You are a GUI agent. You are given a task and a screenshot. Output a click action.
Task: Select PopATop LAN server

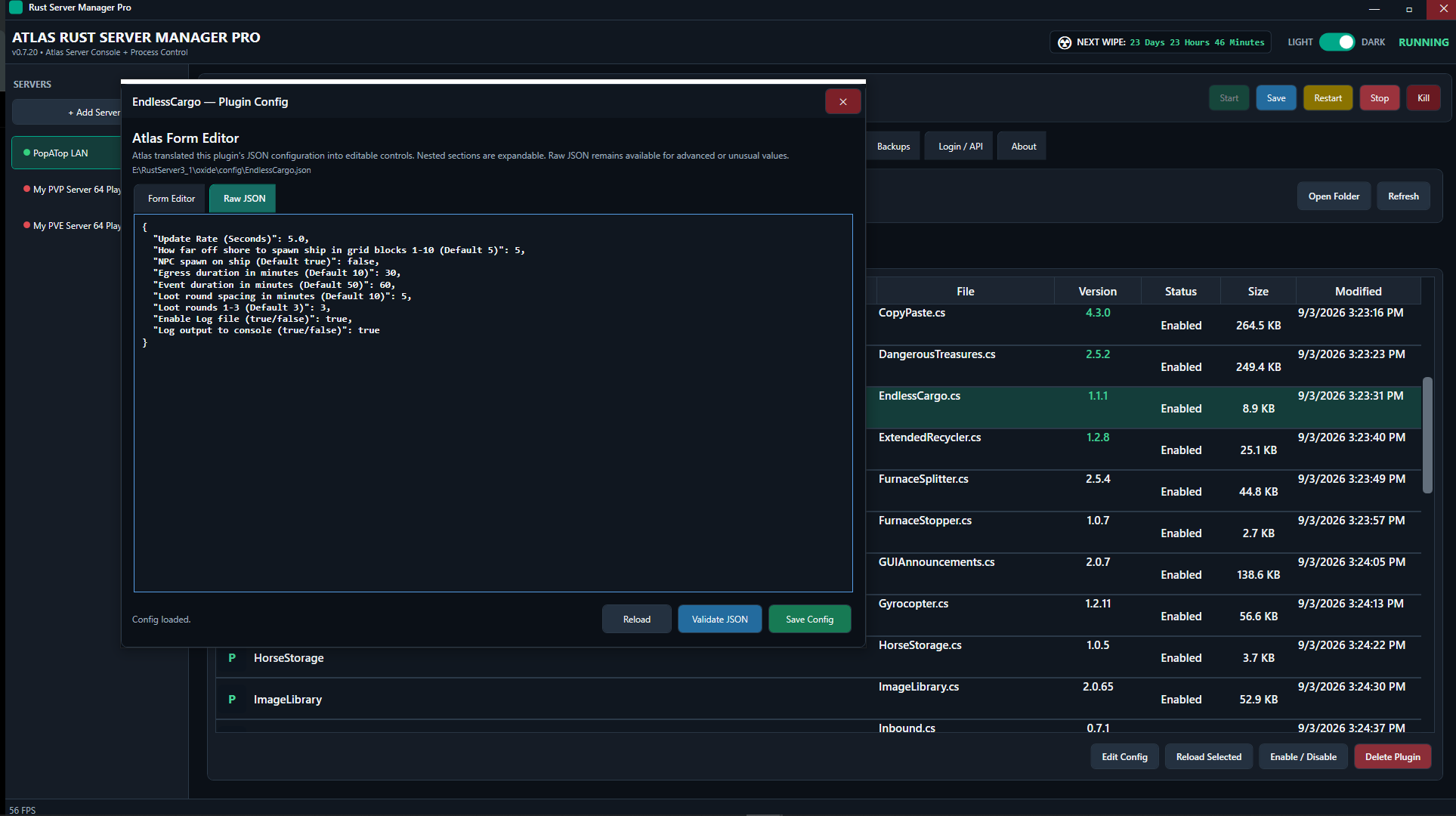(x=67, y=153)
